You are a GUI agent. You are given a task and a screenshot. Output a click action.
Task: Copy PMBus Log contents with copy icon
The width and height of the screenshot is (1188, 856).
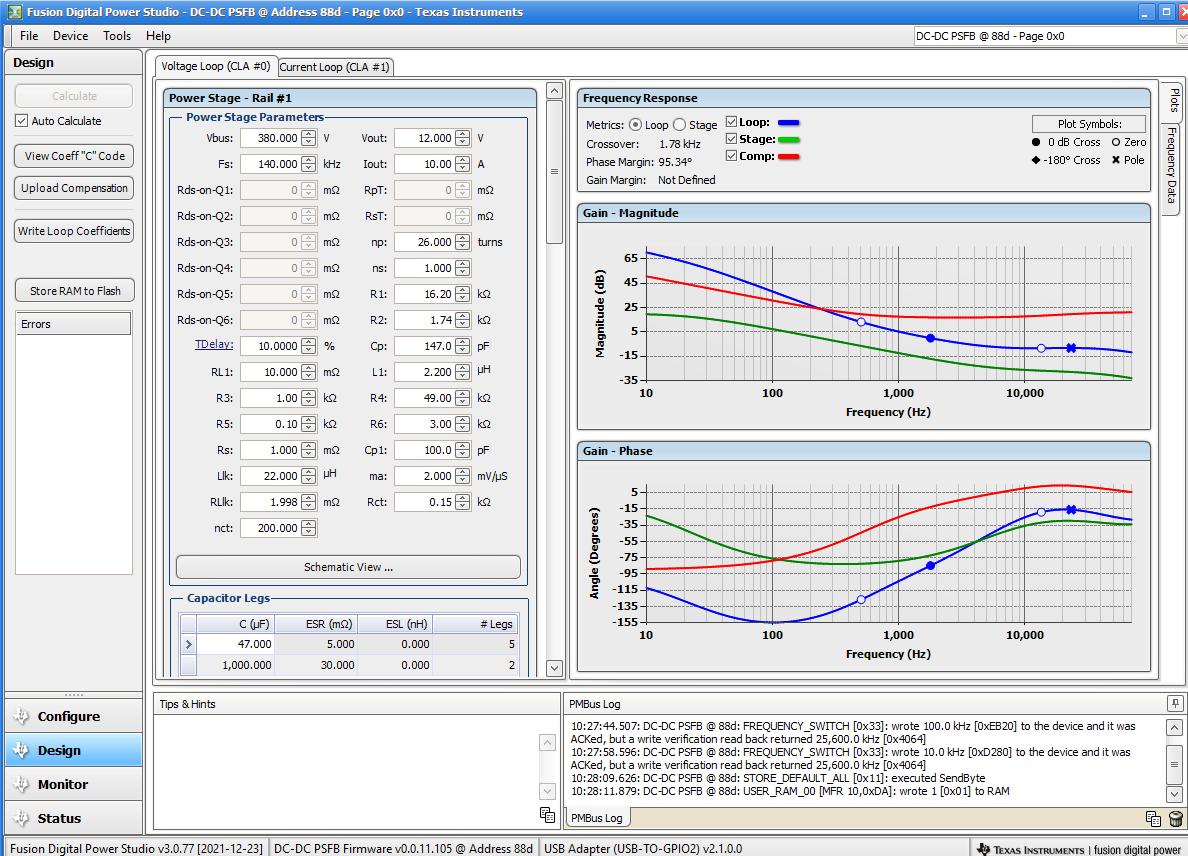(1153, 818)
